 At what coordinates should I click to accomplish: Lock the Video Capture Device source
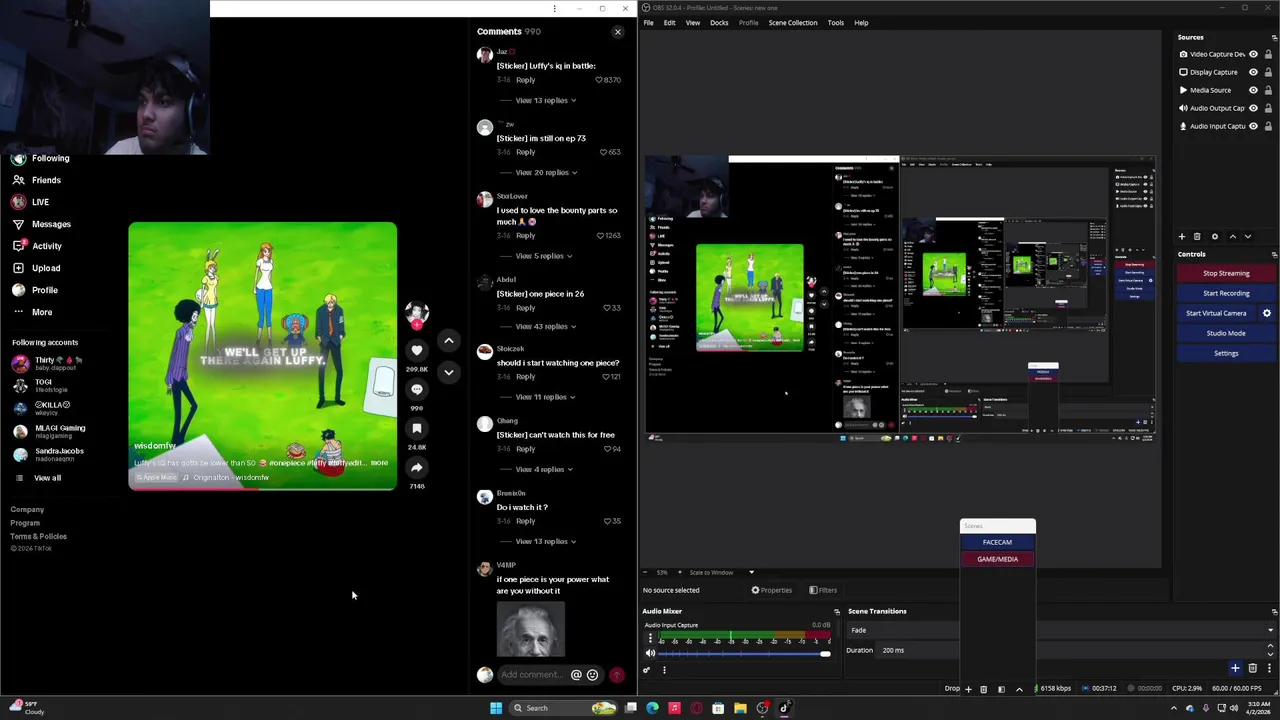pos(1268,54)
